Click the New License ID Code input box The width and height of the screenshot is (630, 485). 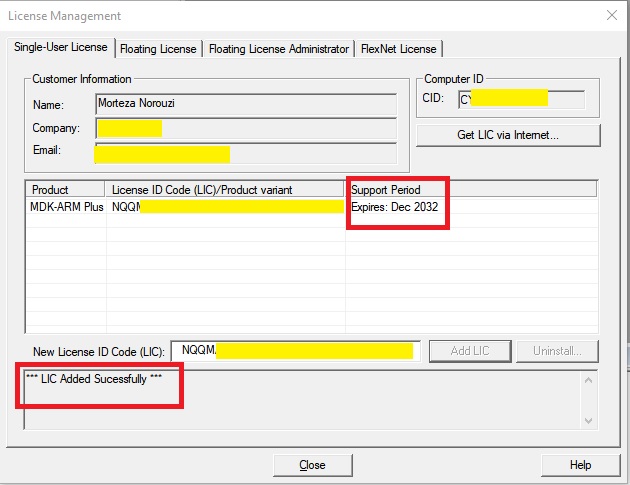pos(295,351)
